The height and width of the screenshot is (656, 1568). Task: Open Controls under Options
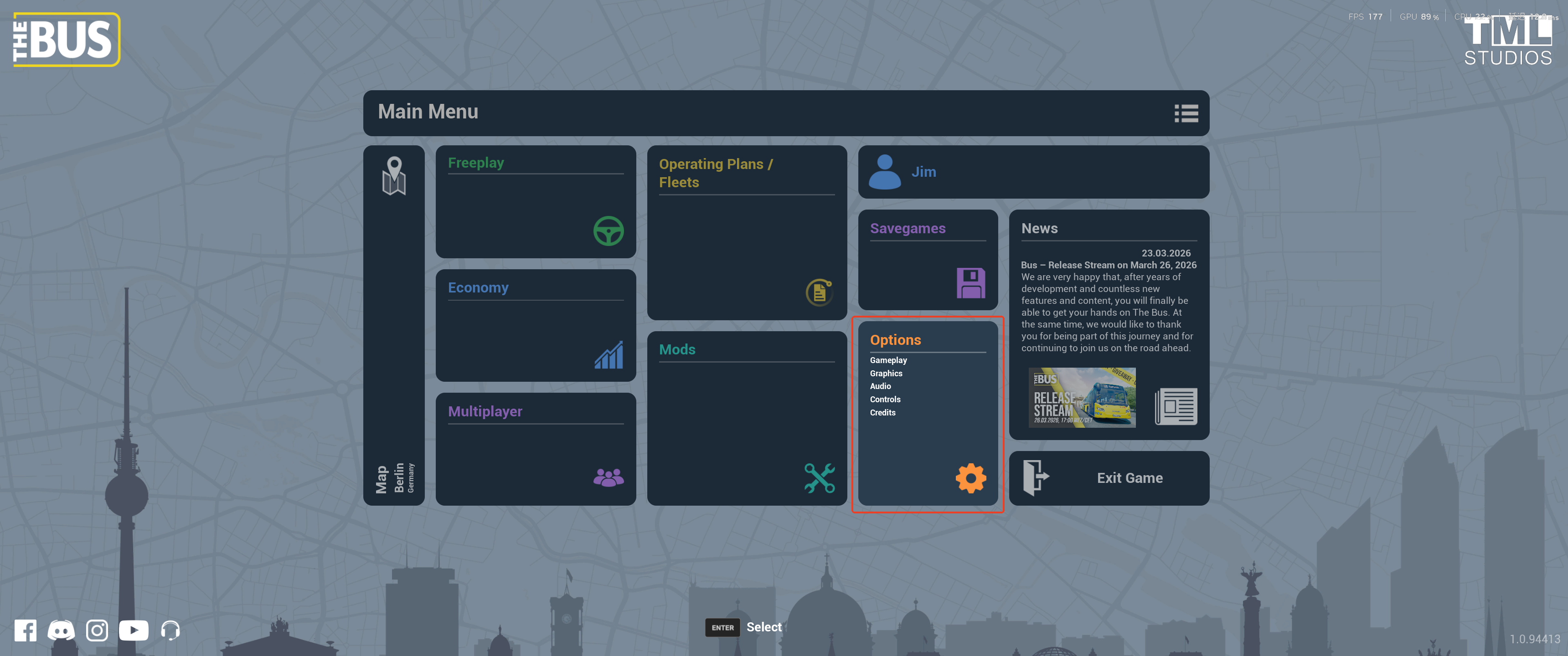click(884, 400)
